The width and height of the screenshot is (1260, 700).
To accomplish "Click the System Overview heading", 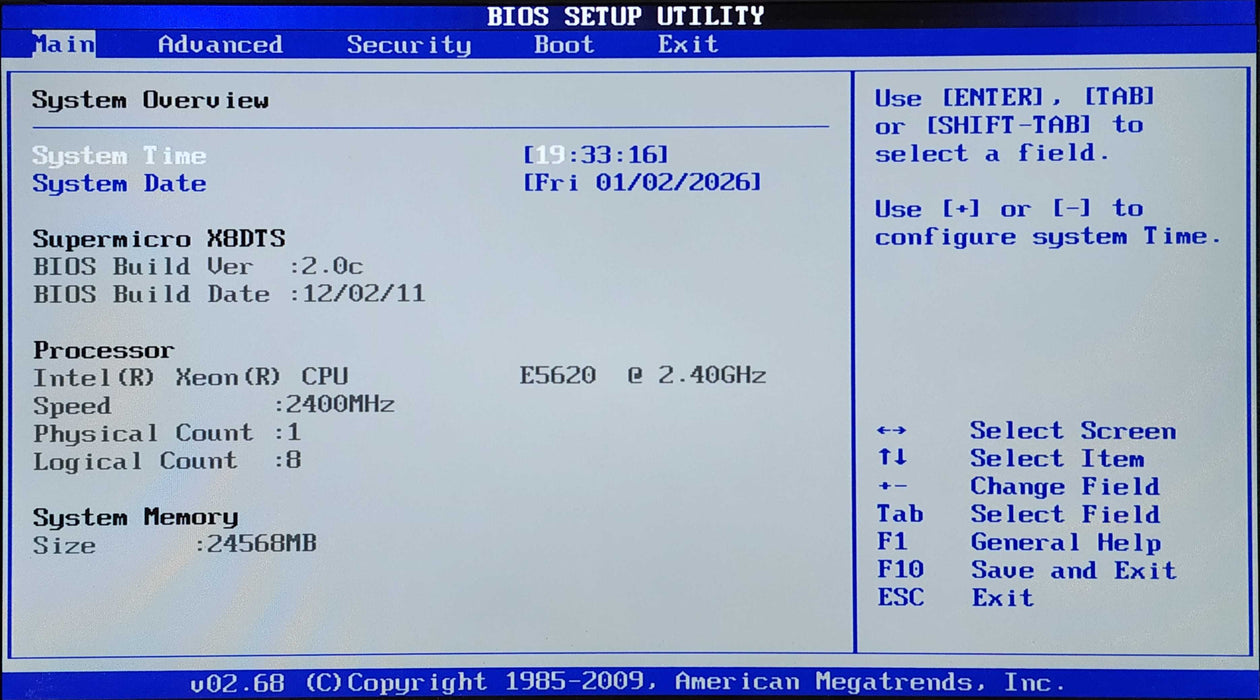I will coord(150,100).
